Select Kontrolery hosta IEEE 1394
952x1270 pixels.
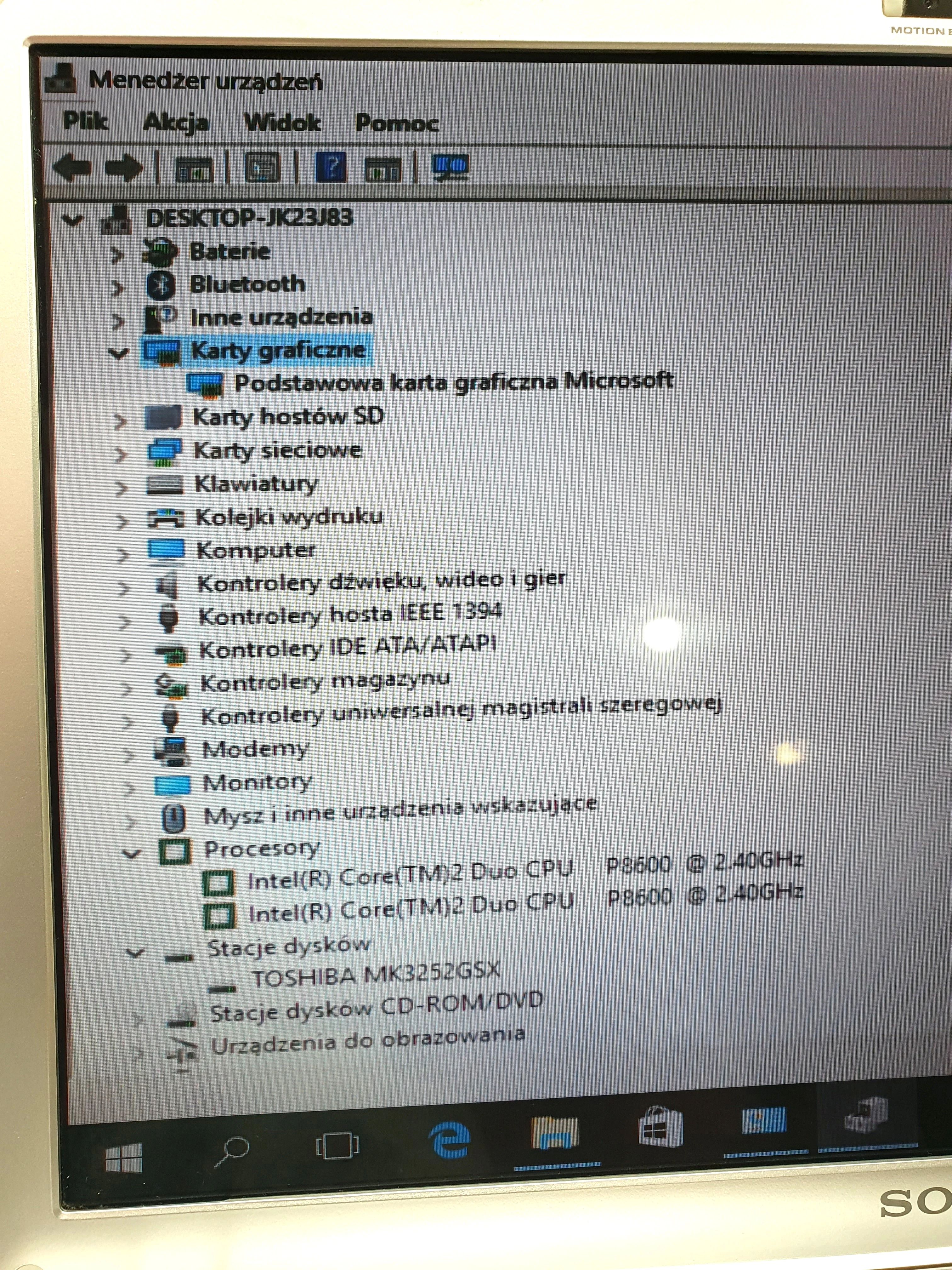[x=351, y=614]
